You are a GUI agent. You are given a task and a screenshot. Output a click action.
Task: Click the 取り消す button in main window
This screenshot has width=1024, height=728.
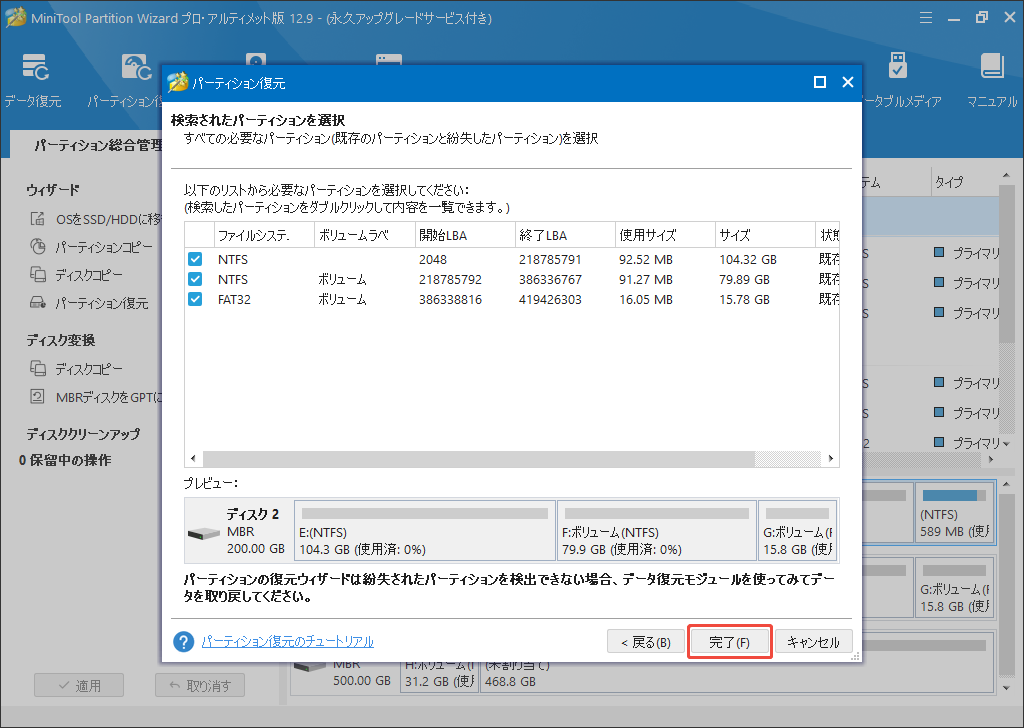pos(200,686)
